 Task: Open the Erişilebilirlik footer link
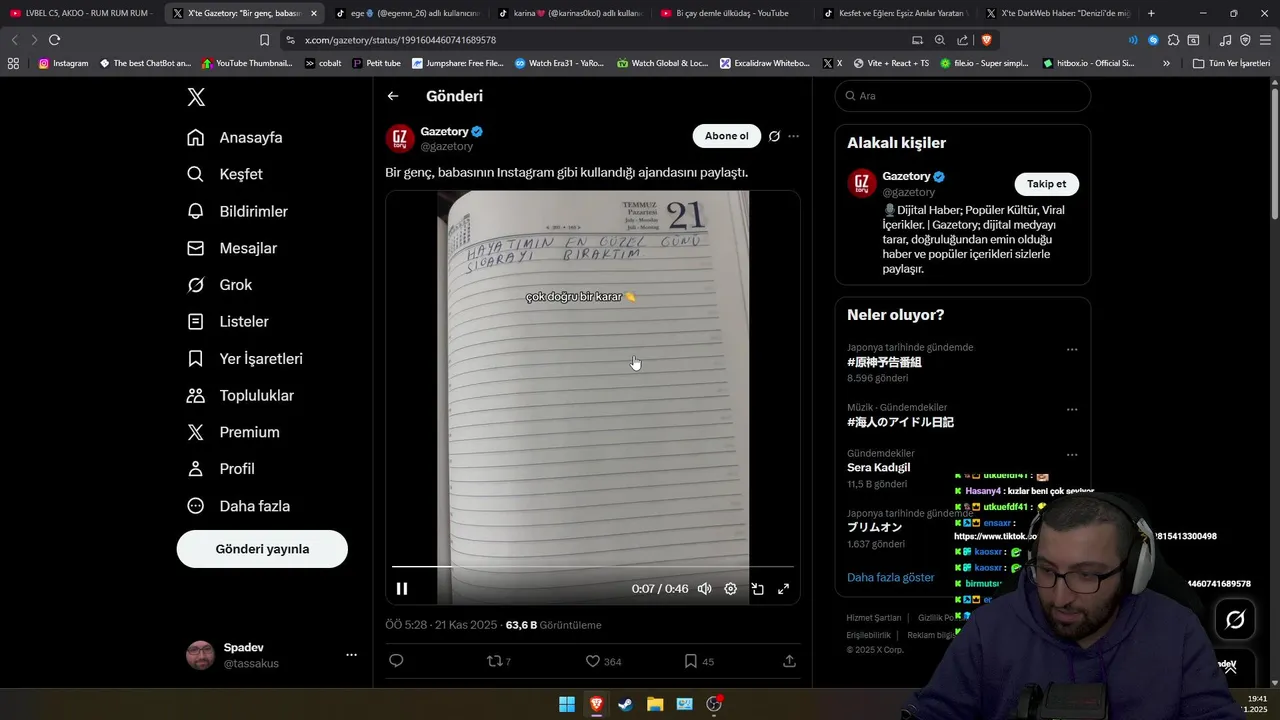tap(869, 635)
